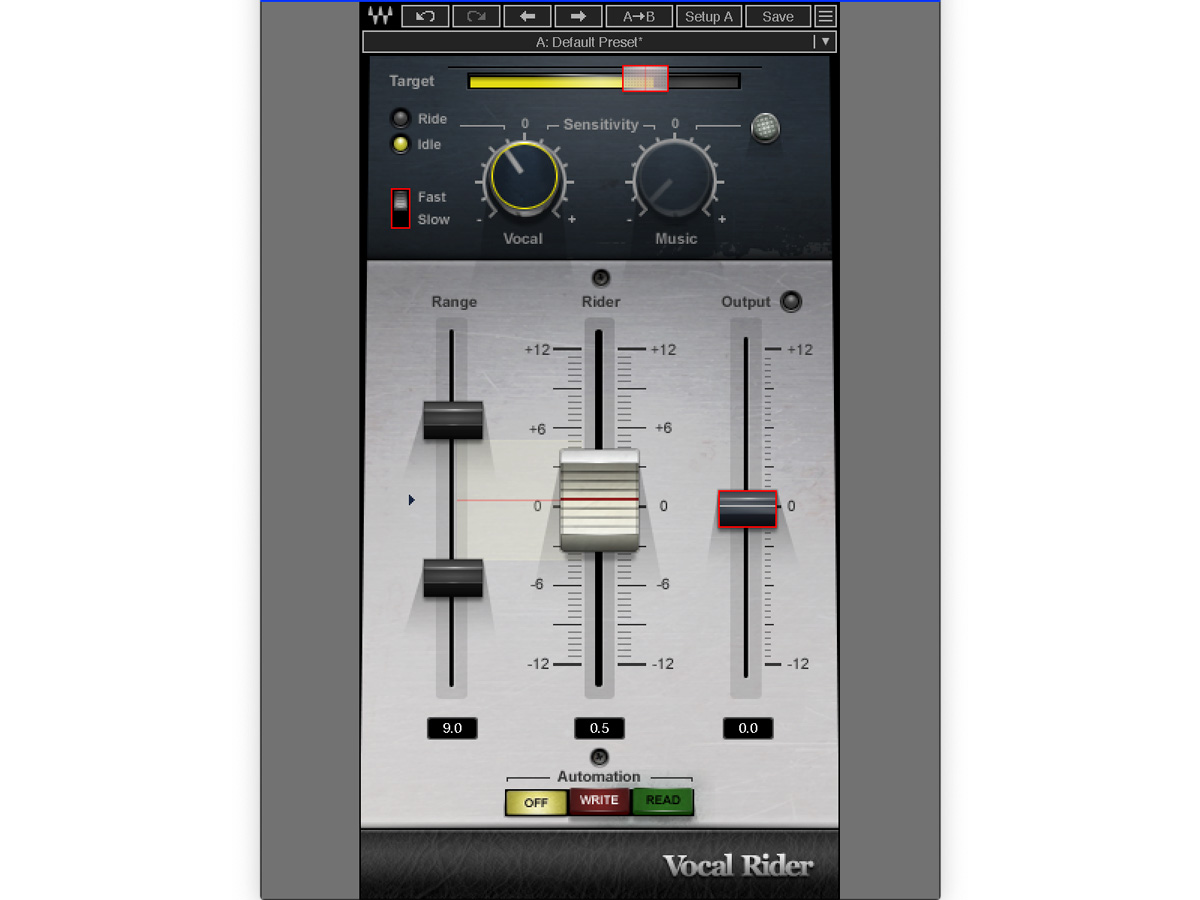Toggle the button next to Output label

click(x=791, y=301)
